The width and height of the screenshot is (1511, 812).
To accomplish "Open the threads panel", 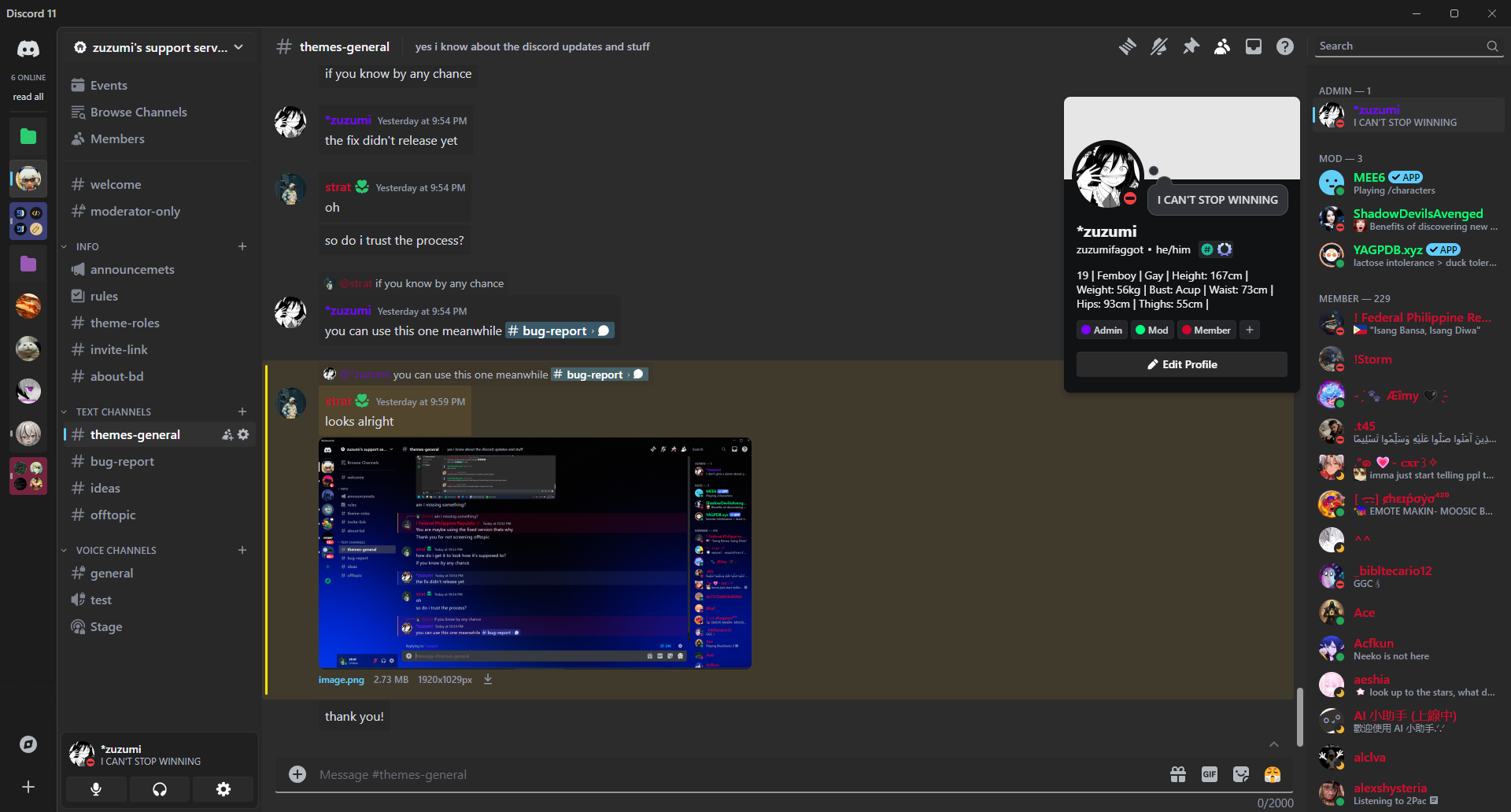I will [1128, 46].
